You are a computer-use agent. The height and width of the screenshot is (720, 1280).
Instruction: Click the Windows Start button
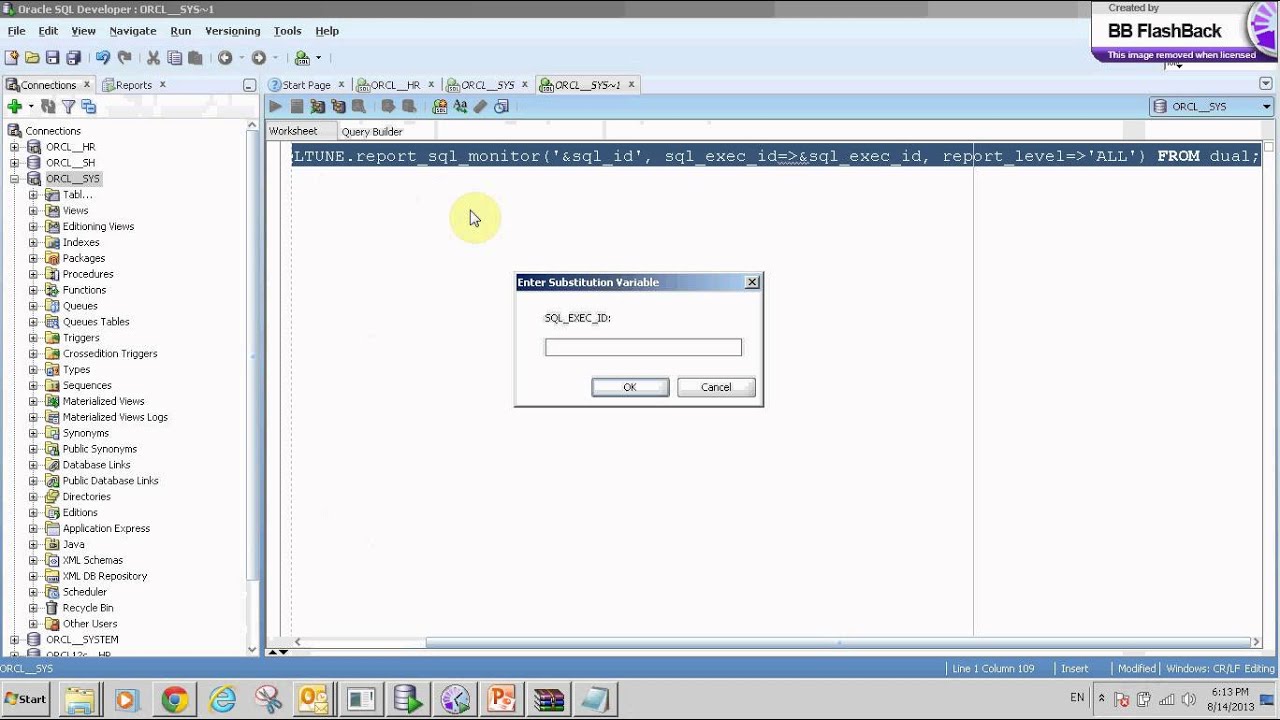(26, 699)
